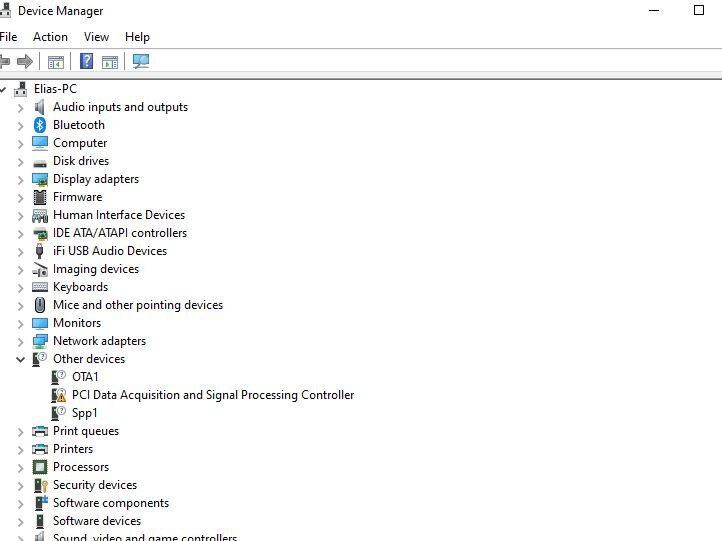Viewport: 722px width, 541px height.
Task: Click the IDE ATA/ATAPI controllers icon
Action: [x=40, y=233]
